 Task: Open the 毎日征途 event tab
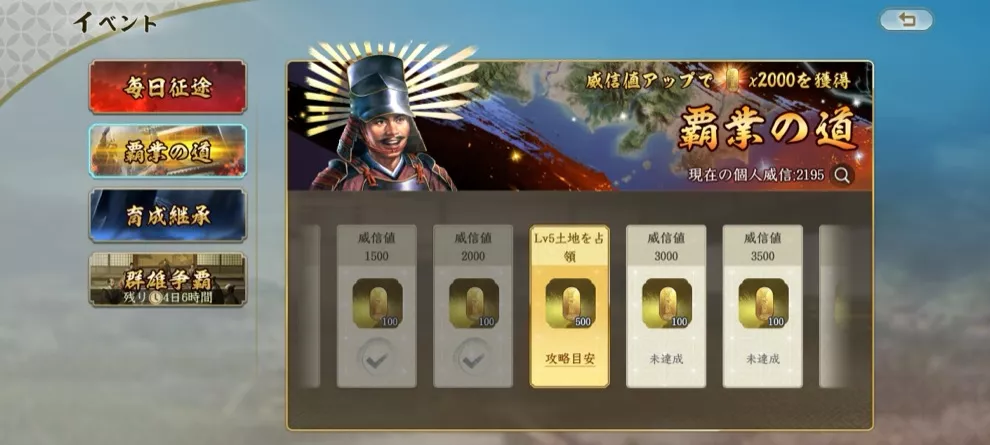[x=168, y=87]
